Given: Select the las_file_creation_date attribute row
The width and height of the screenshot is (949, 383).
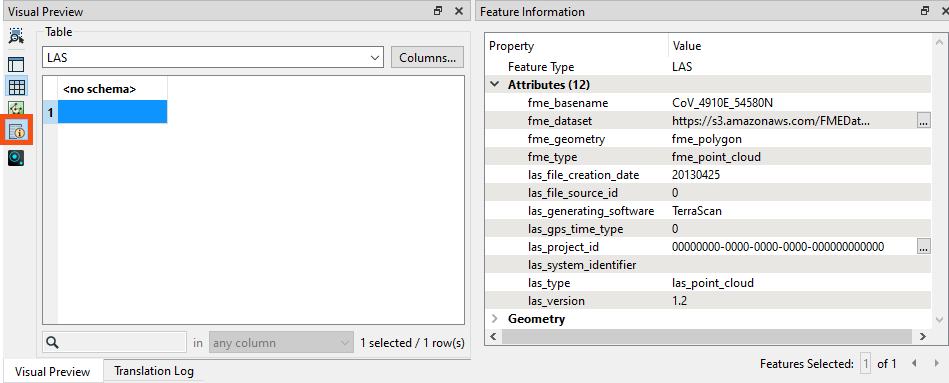Looking at the screenshot, I should point(708,175).
